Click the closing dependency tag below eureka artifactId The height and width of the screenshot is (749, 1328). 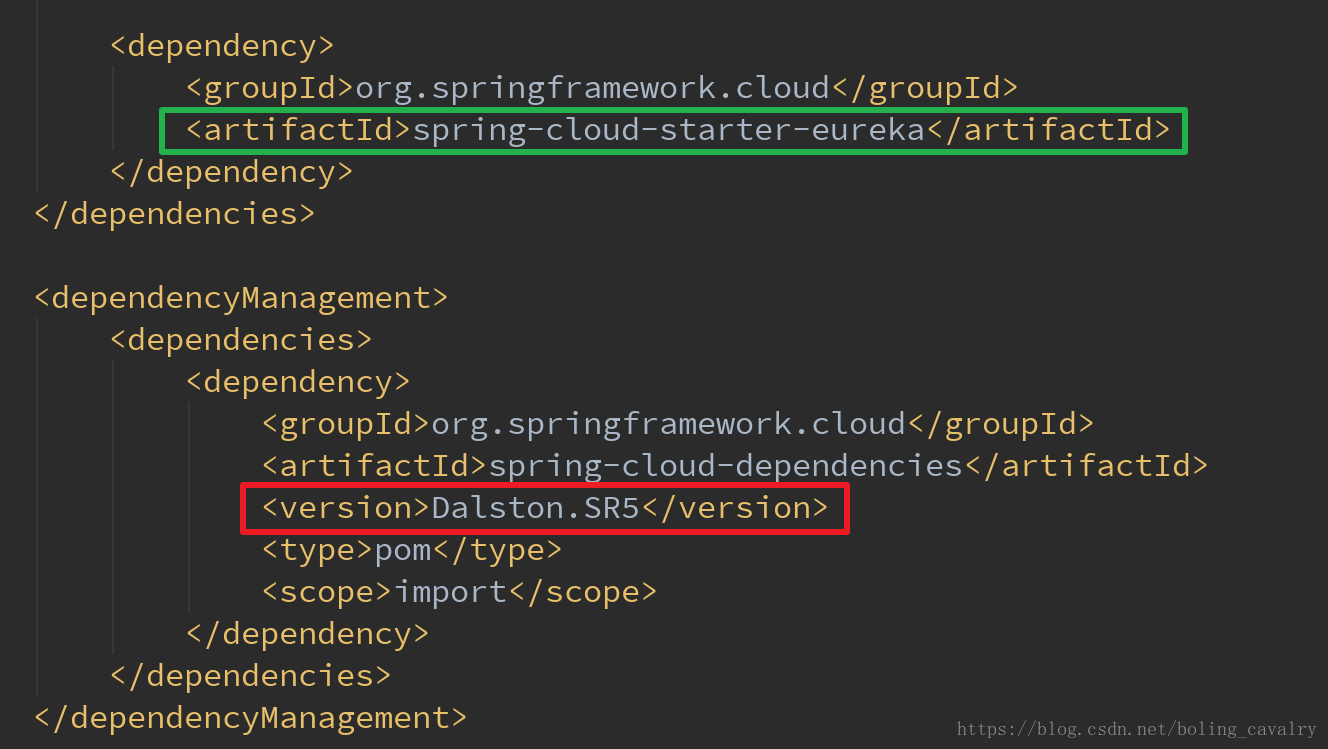[x=231, y=172]
